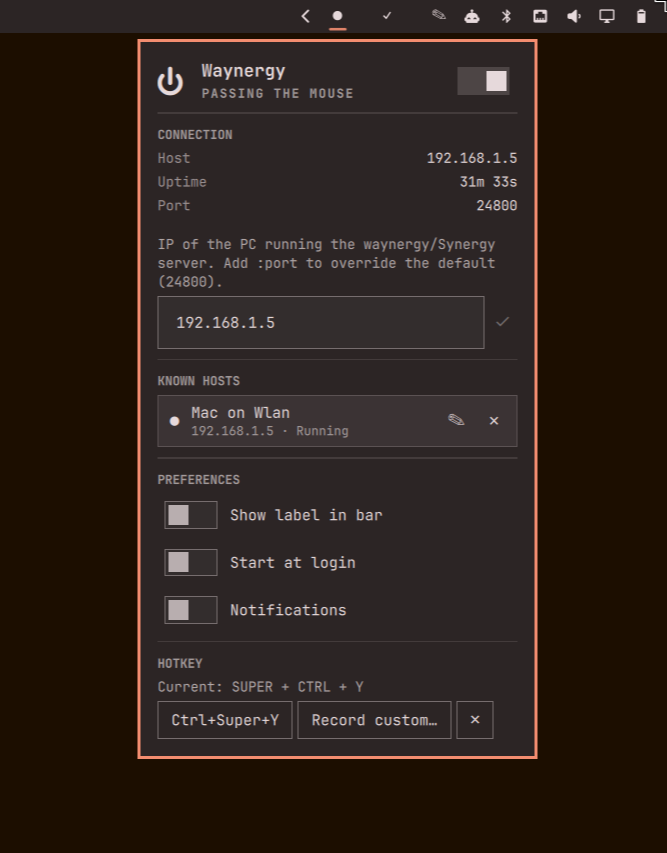Open Bluetooth settings from the top bar
Viewport: 667px width, 853px height.
point(506,16)
